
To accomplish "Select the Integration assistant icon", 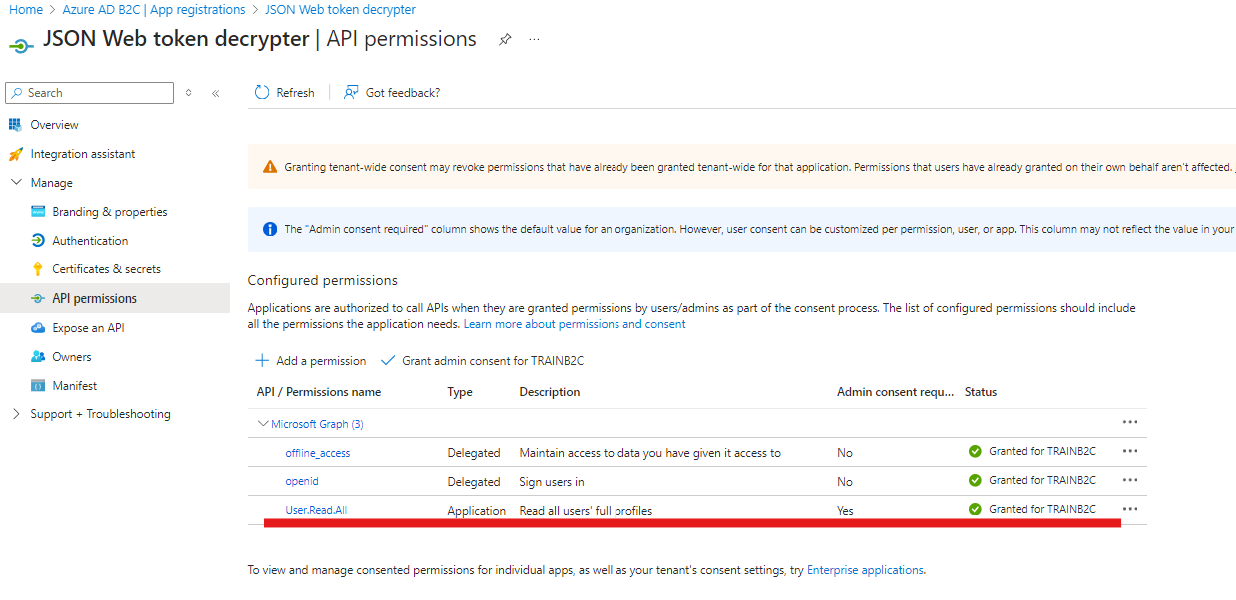I will pyautogui.click(x=18, y=153).
